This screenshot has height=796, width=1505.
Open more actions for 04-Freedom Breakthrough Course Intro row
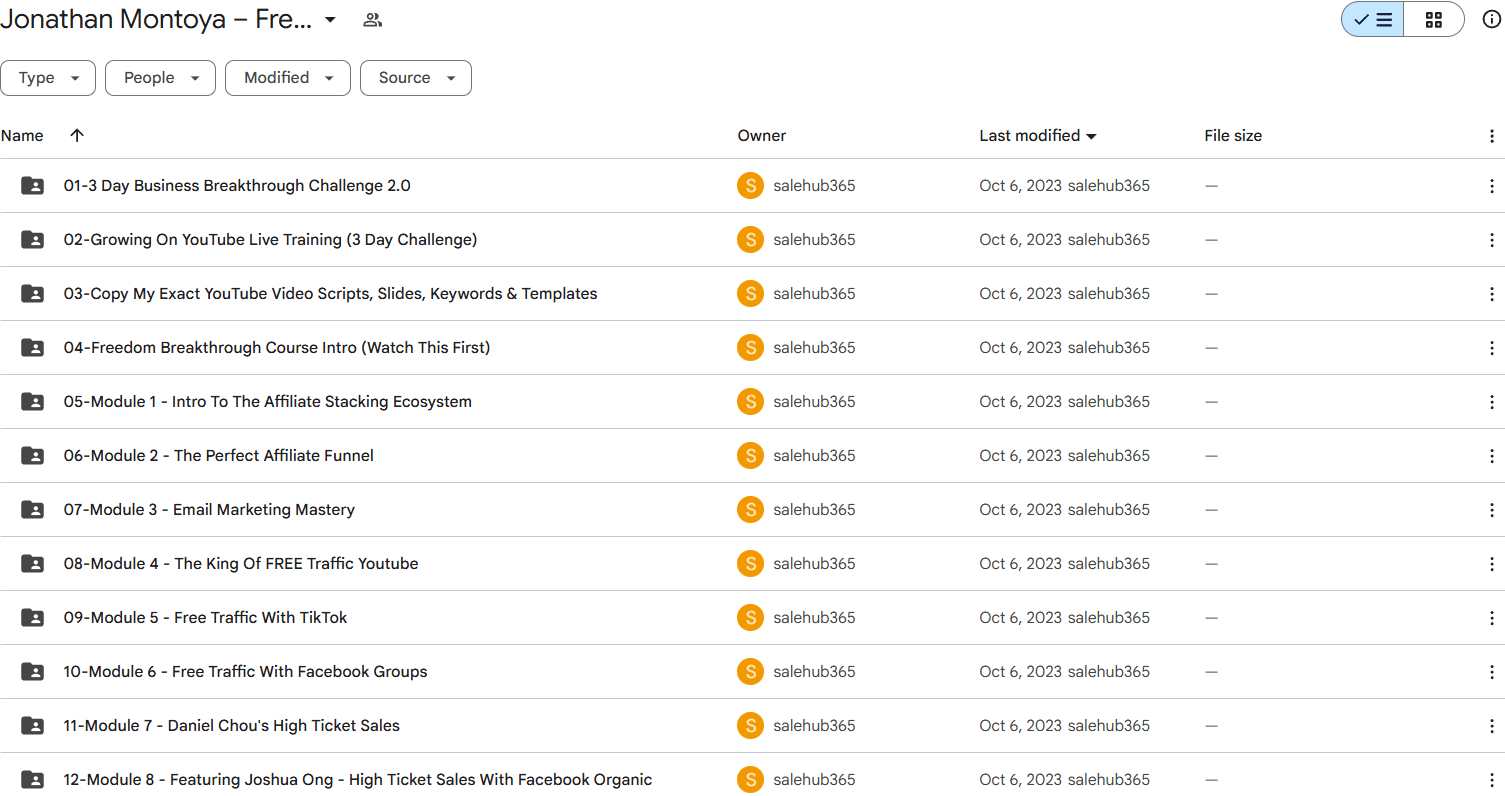tap(1492, 348)
